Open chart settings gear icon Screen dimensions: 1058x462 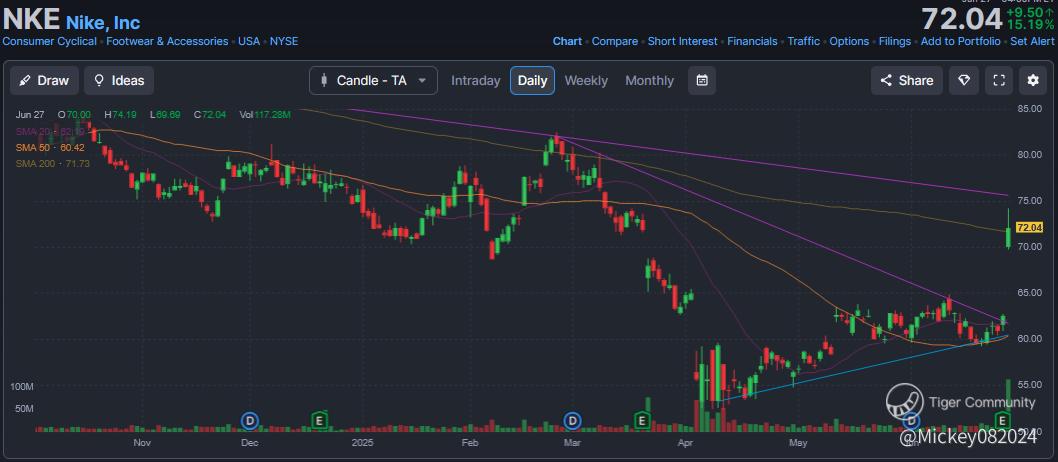click(1032, 80)
